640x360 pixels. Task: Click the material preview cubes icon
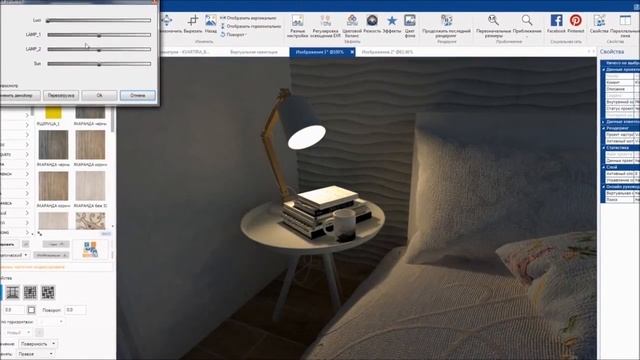[x=90, y=249]
